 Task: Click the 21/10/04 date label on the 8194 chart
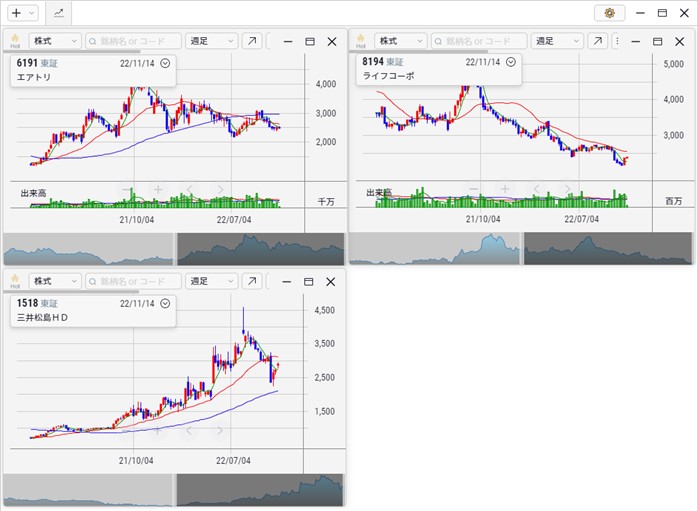[x=483, y=219]
